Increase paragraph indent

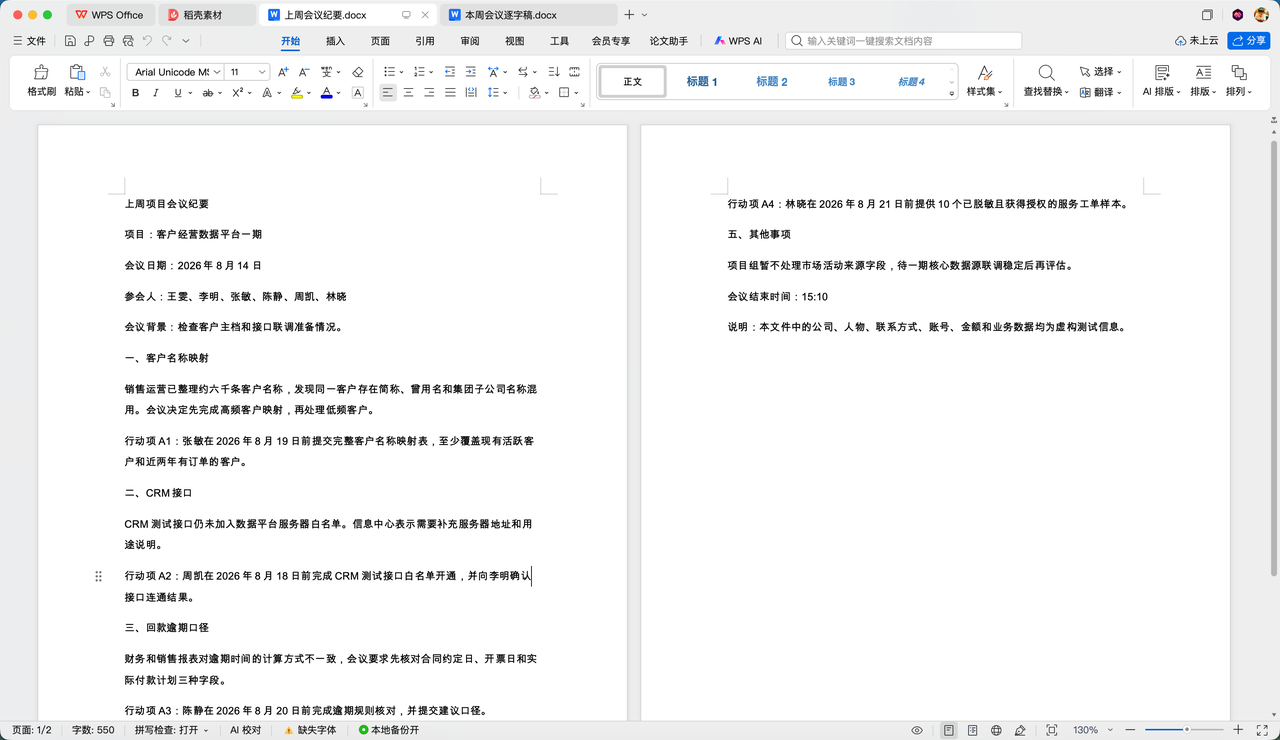point(470,72)
